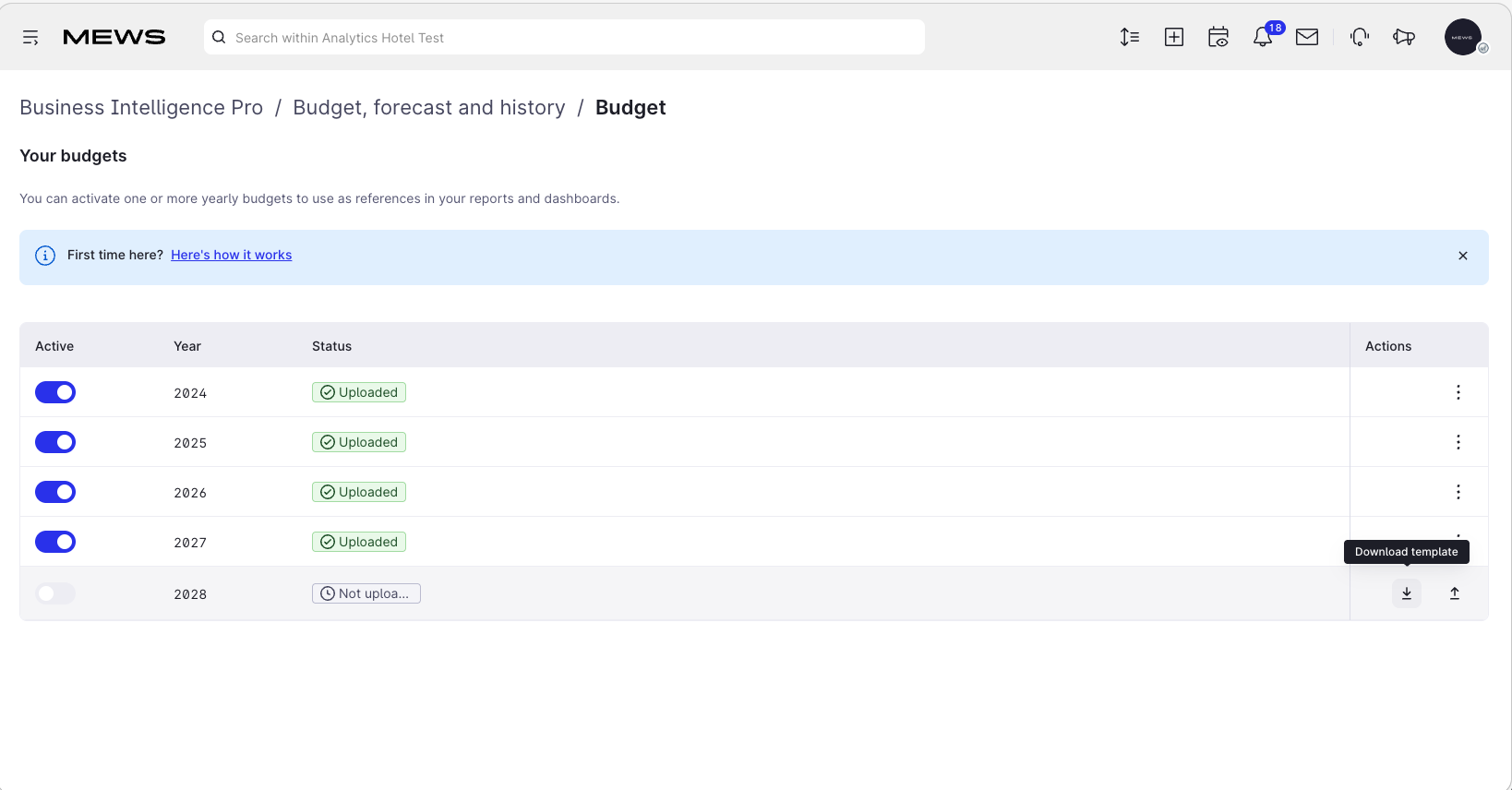Upload the 2028 budget file
This screenshot has height=790, width=1512.
coord(1455,593)
